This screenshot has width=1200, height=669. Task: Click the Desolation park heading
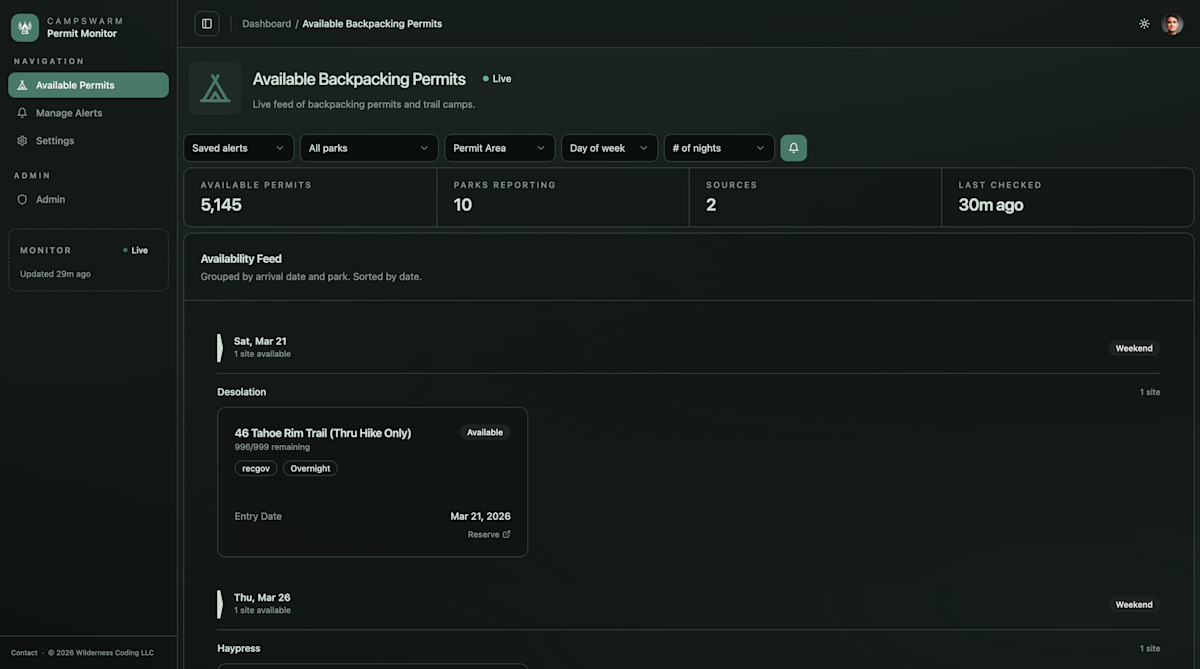242,392
